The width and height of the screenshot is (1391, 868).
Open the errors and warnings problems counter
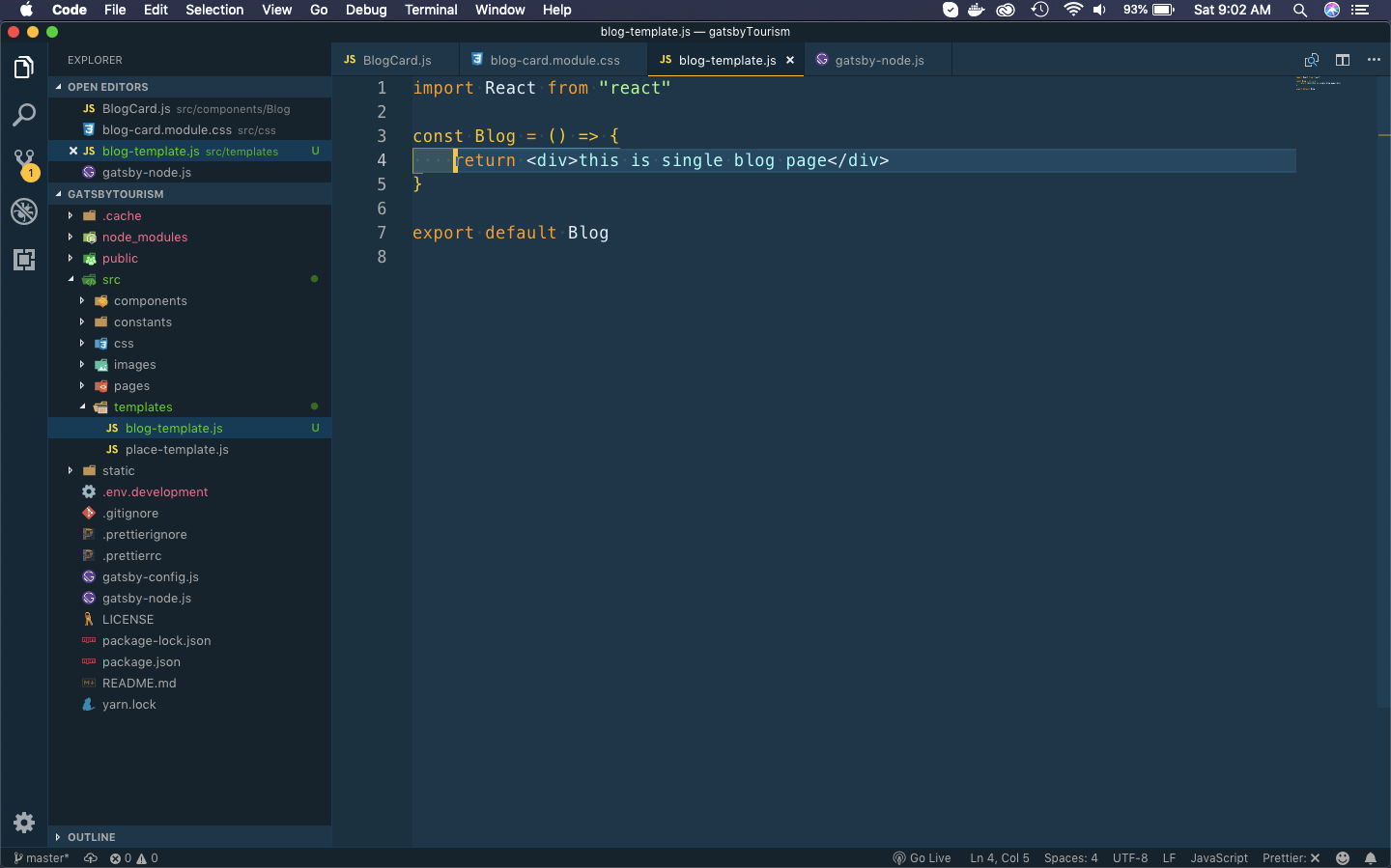134,857
